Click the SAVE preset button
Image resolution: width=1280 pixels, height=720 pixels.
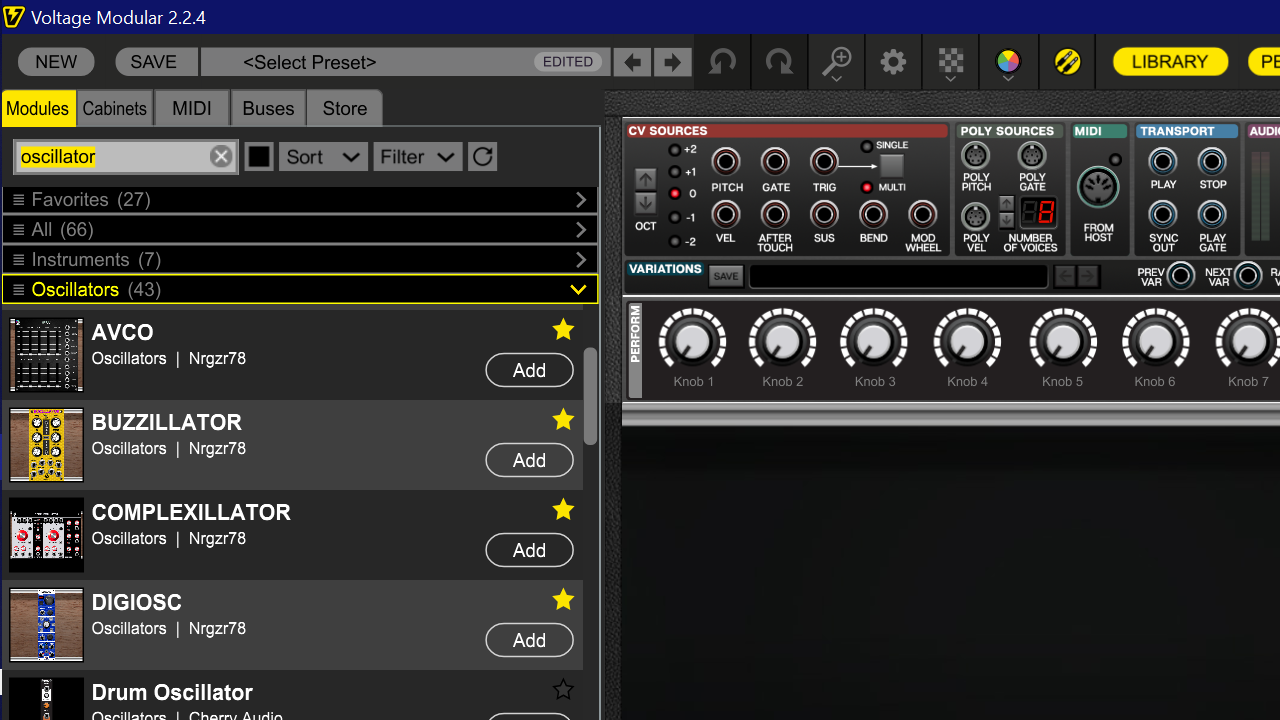154,62
